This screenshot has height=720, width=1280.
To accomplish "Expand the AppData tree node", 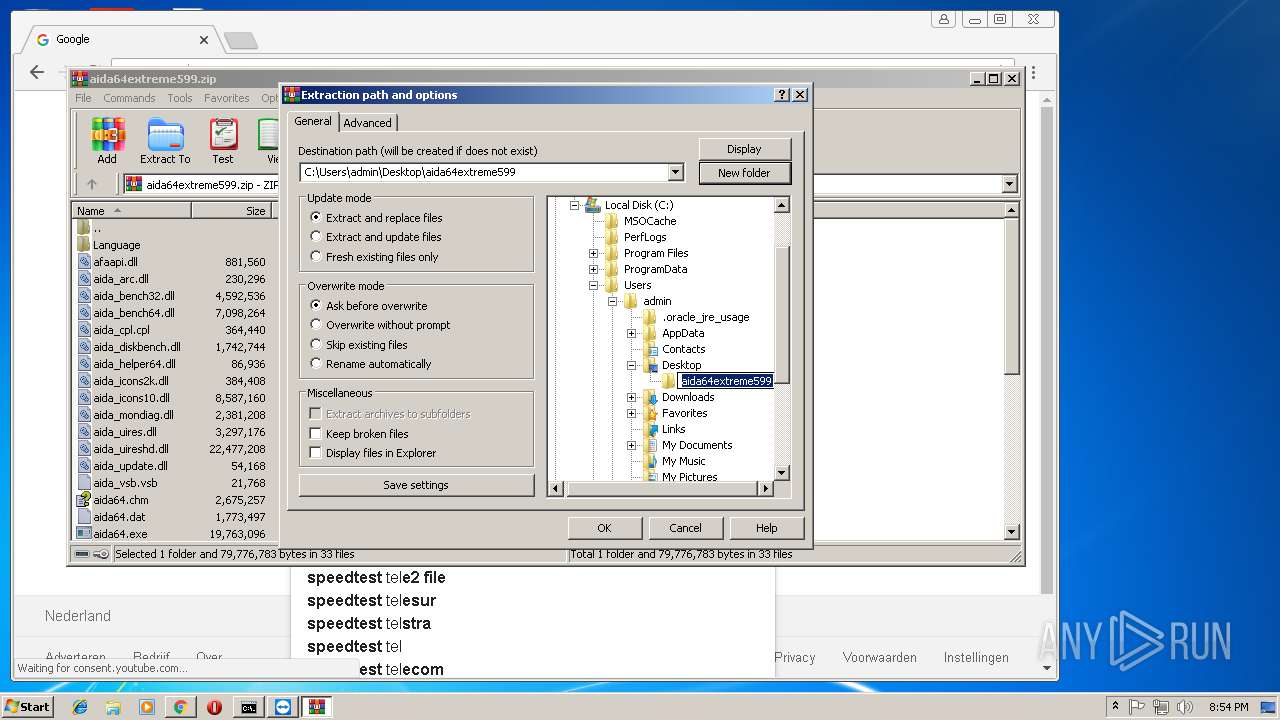I will [x=632, y=333].
